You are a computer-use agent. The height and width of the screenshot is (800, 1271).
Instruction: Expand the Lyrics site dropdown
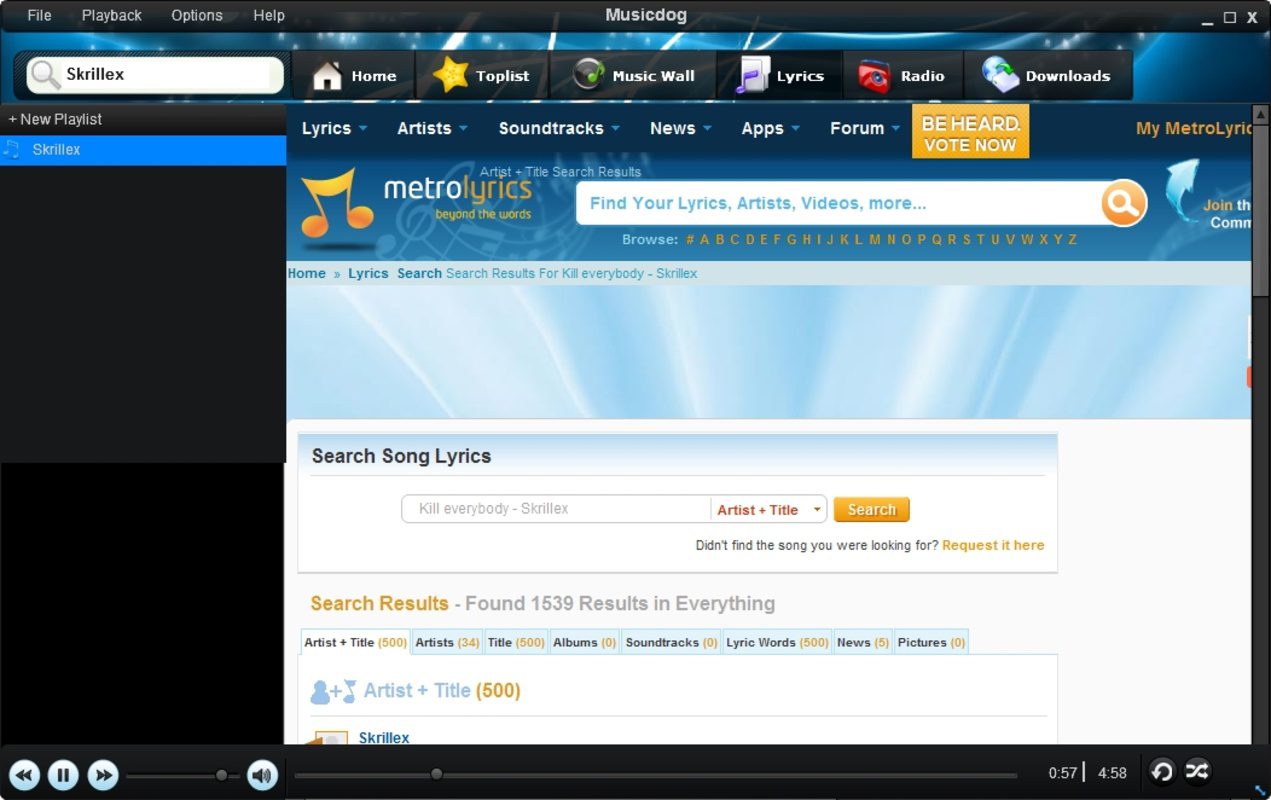point(334,128)
